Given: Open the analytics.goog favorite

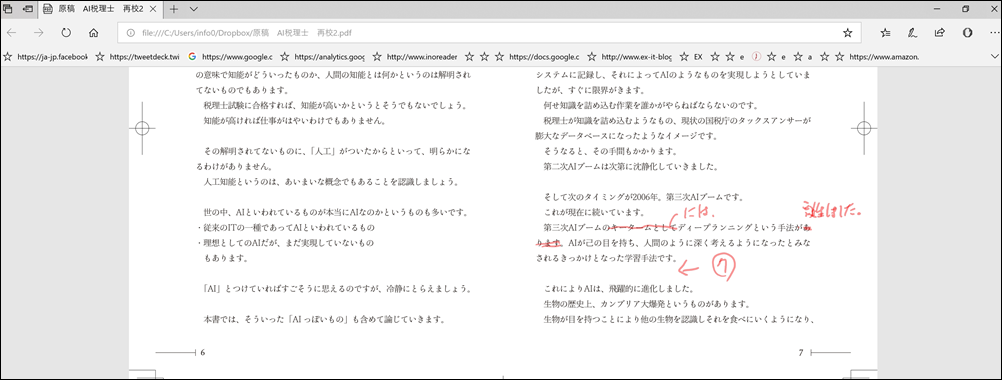Looking at the screenshot, I should [x=322, y=56].
